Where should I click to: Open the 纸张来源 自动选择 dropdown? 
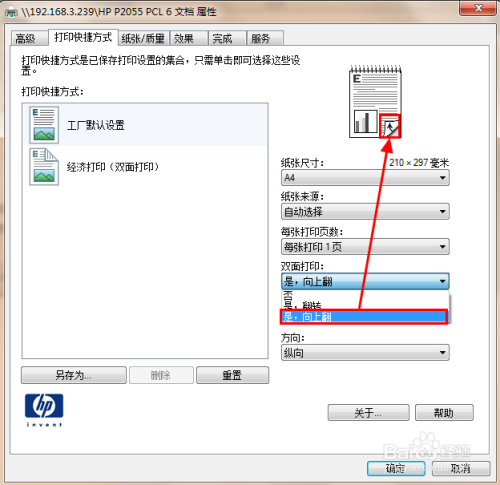[365, 212]
